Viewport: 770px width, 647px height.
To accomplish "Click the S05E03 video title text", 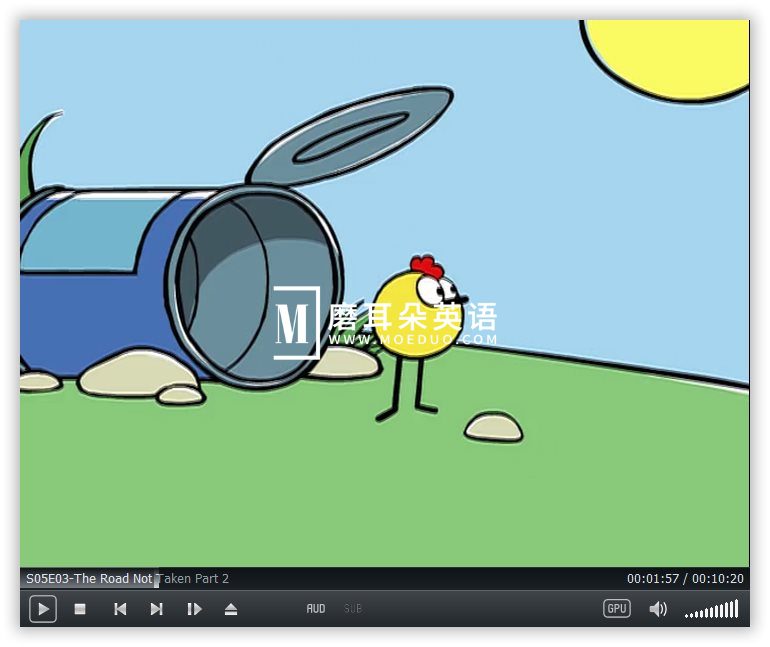I will tap(127, 579).
